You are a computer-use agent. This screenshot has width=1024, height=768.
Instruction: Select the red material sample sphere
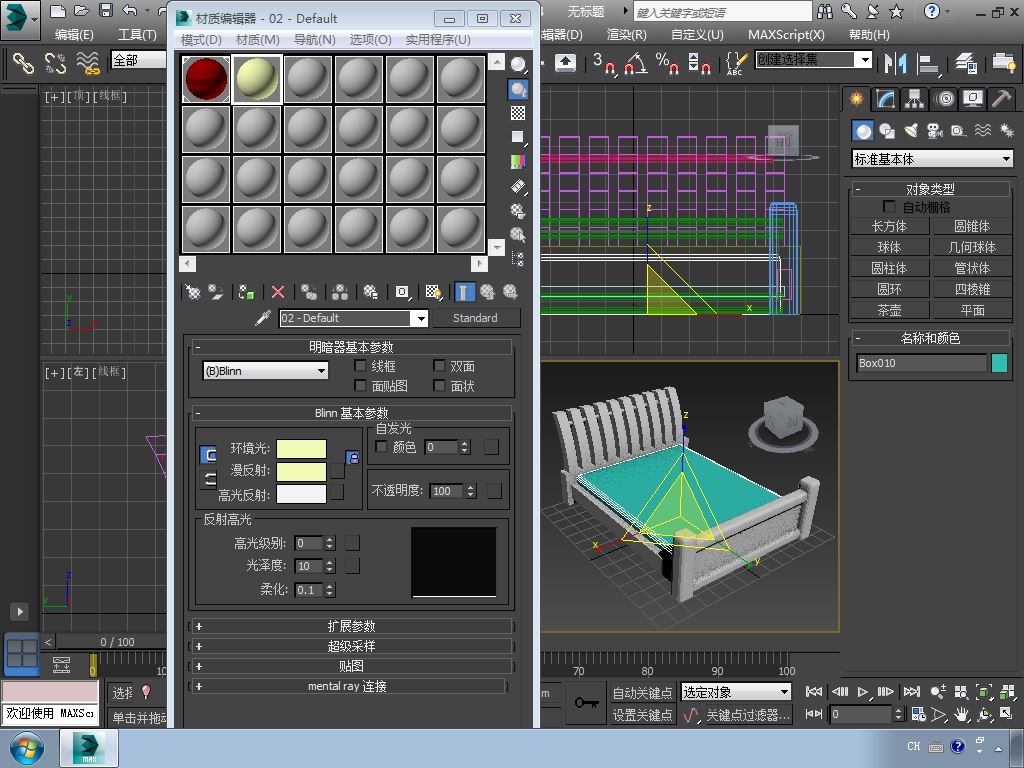[x=206, y=79]
